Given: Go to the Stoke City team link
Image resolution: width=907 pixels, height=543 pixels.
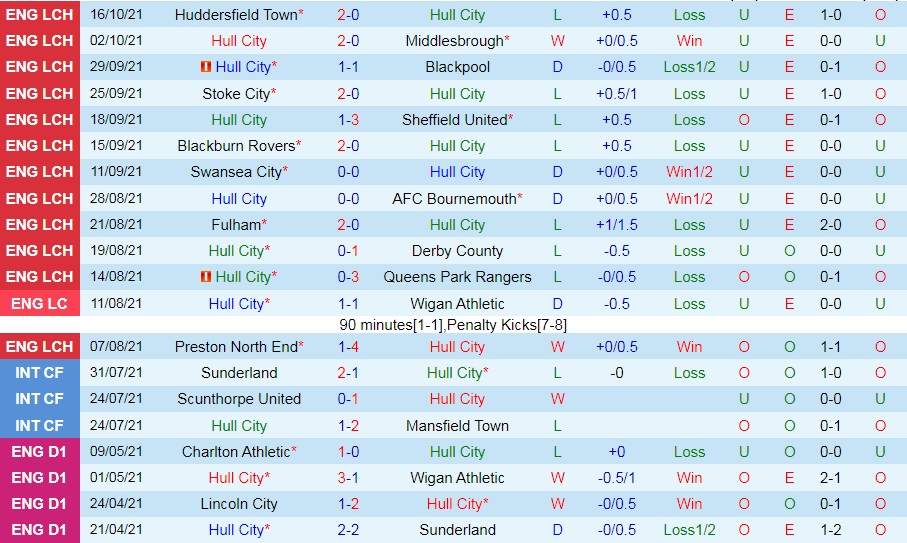Looking at the screenshot, I should (236, 94).
